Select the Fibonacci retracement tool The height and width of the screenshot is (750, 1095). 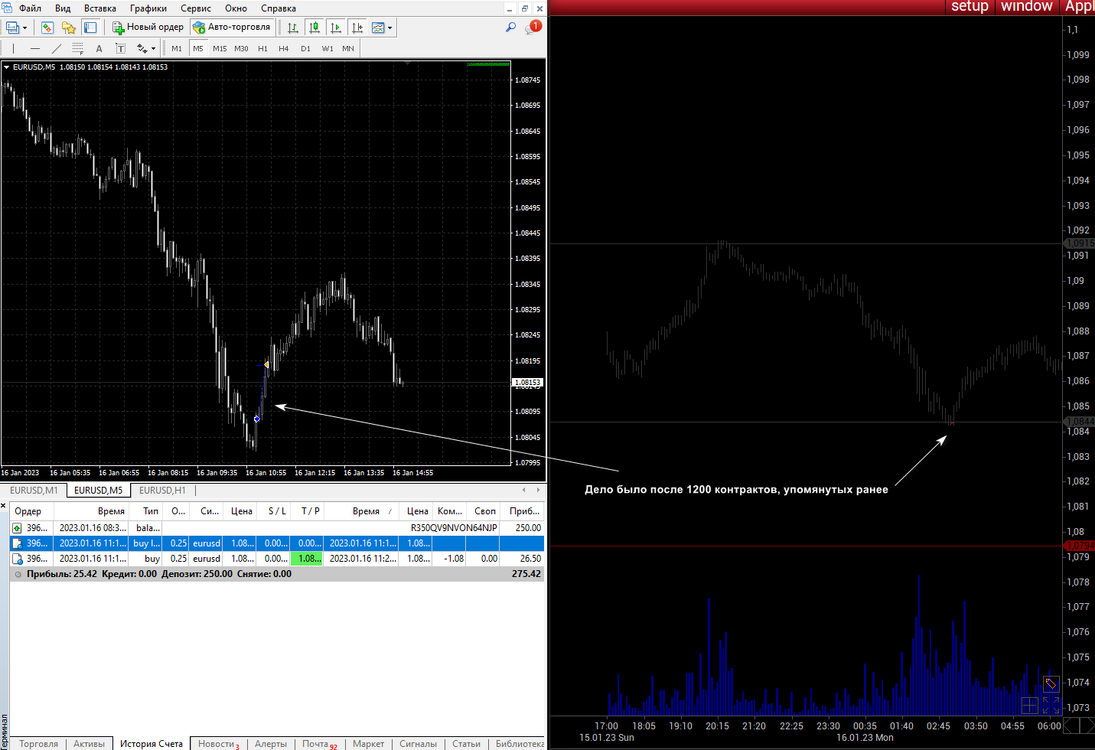(78, 48)
